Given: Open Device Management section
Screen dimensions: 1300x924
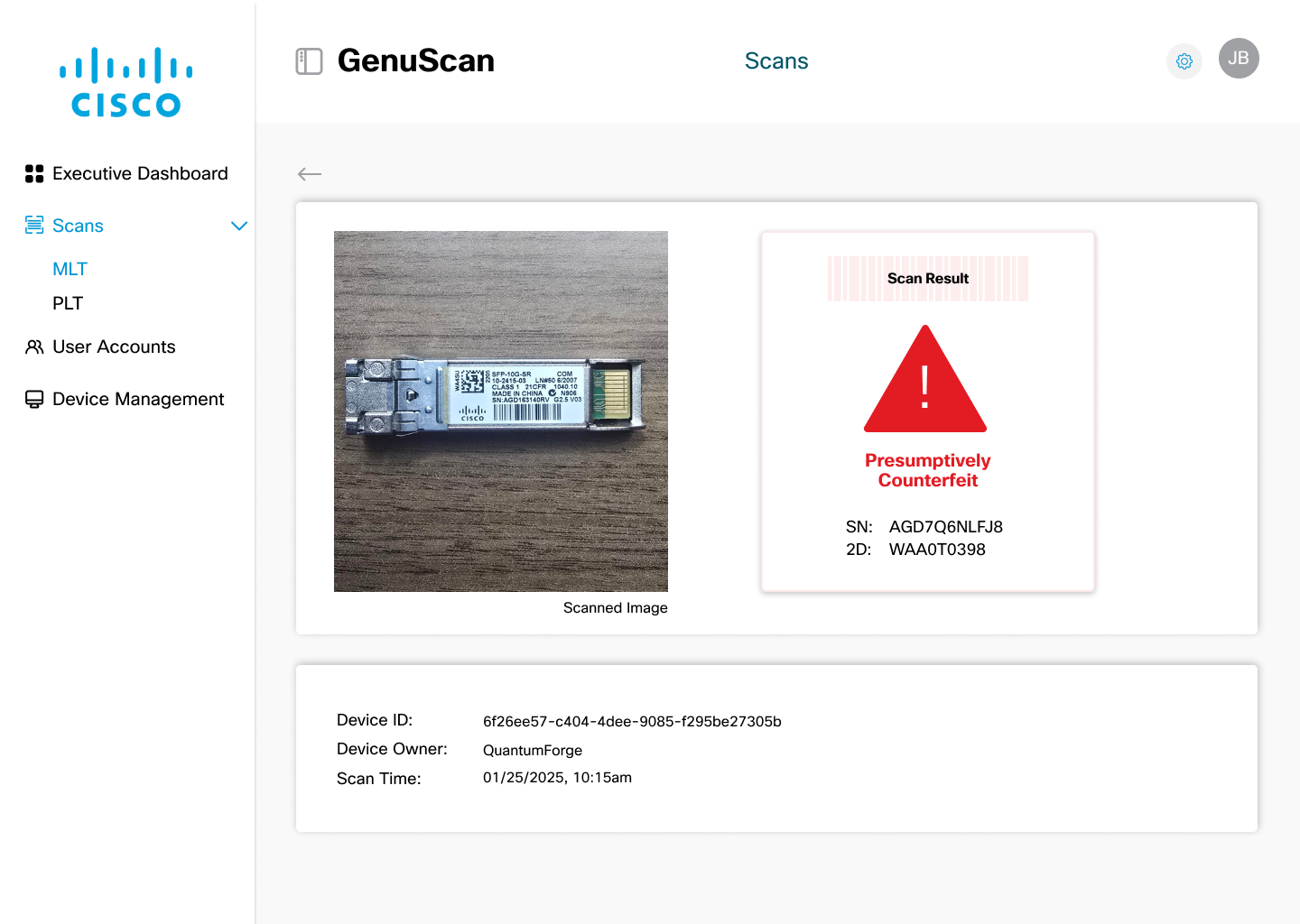Looking at the screenshot, I should pos(138,400).
